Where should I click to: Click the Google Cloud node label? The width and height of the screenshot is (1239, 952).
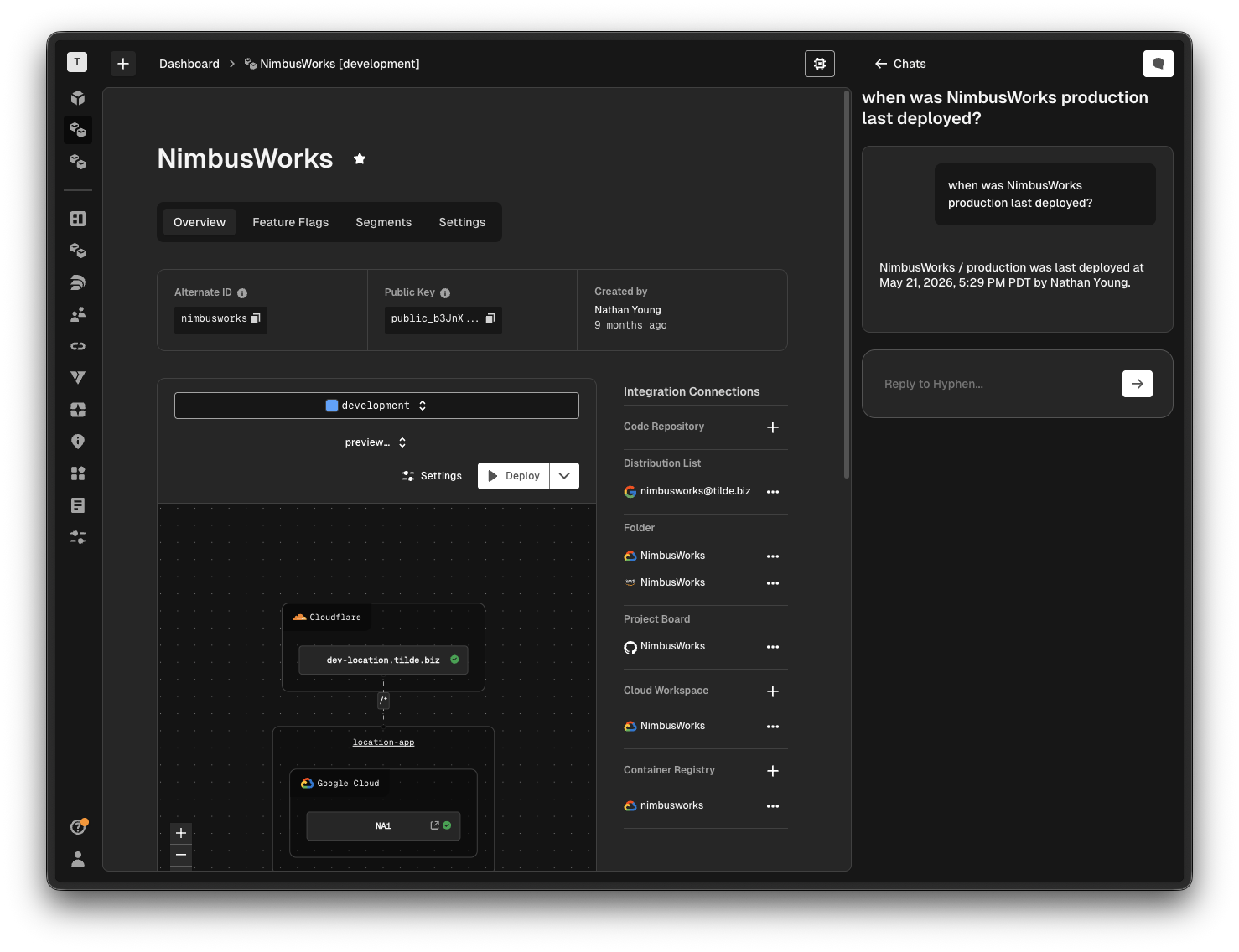pyautogui.click(x=340, y=784)
